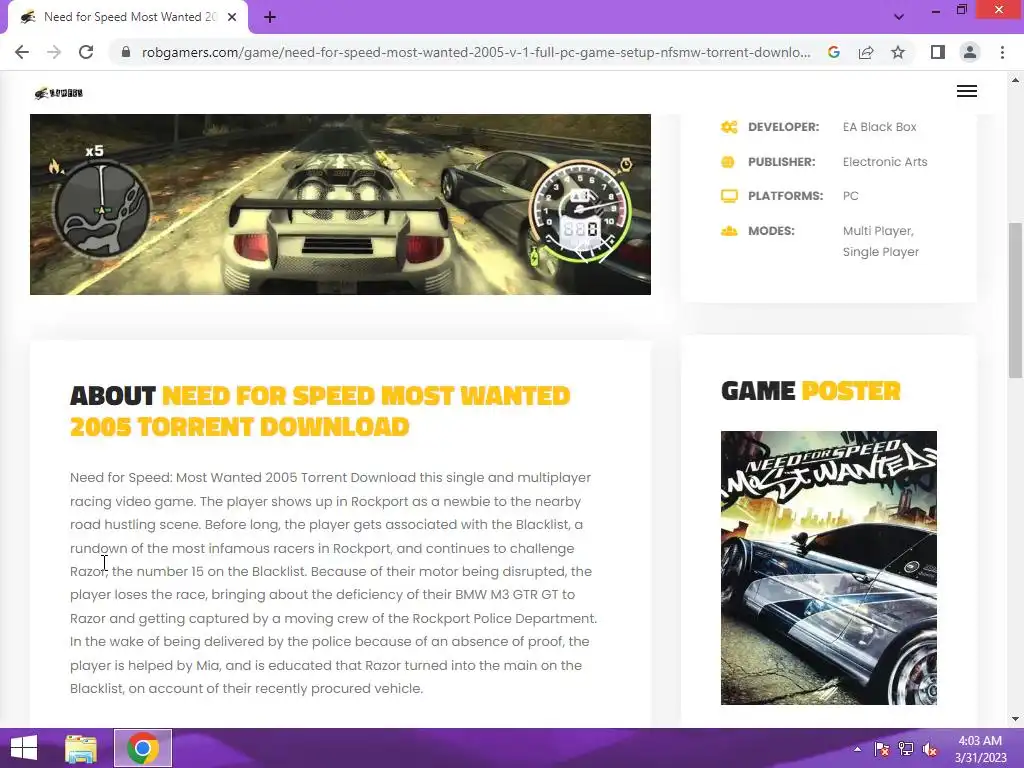The width and height of the screenshot is (1024, 768).
Task: Reload the current page
Action: 86,52
